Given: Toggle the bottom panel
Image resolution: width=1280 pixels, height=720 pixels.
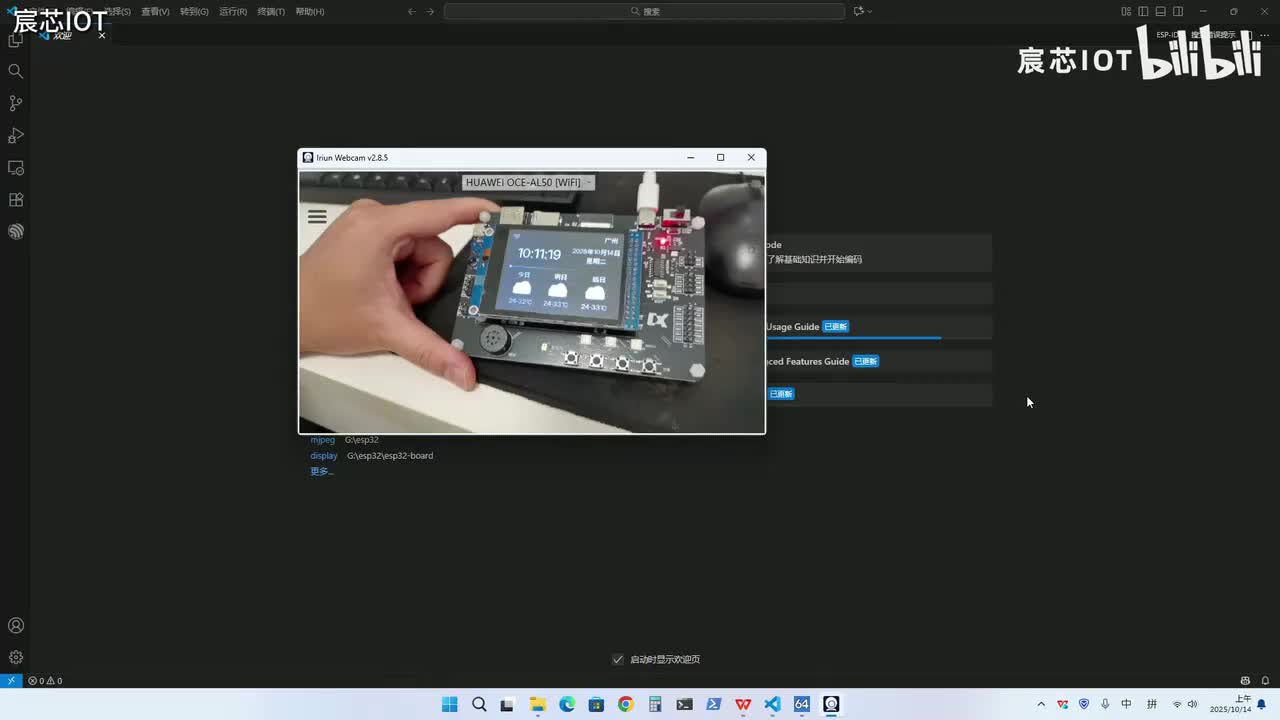Looking at the screenshot, I should point(1160,12).
